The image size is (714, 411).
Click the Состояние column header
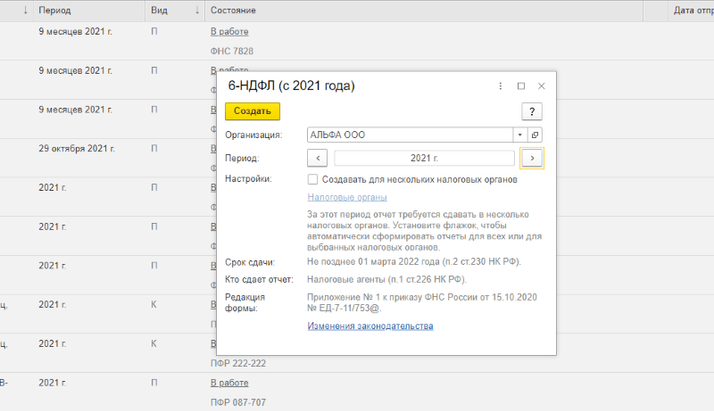point(233,10)
